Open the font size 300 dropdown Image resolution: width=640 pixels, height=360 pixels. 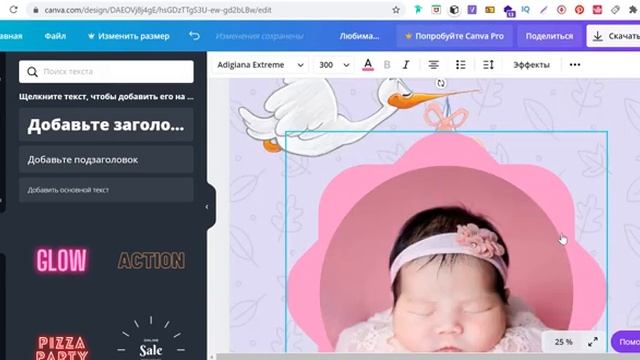point(334,65)
